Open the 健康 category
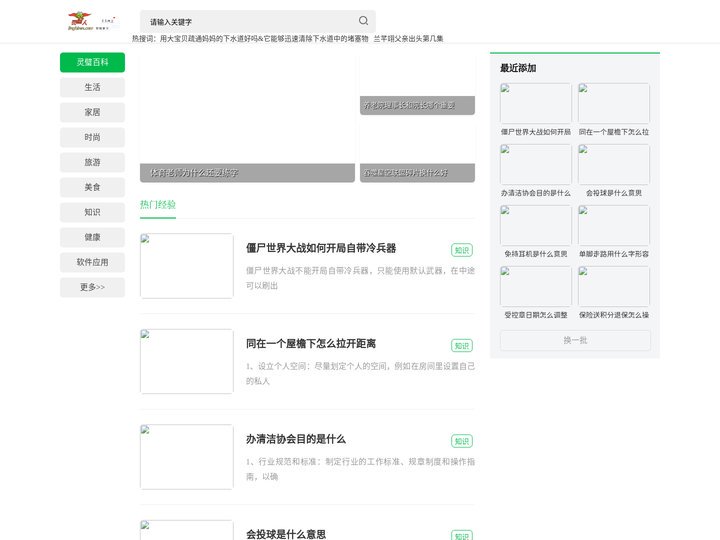Image resolution: width=720 pixels, height=540 pixels. (92, 237)
